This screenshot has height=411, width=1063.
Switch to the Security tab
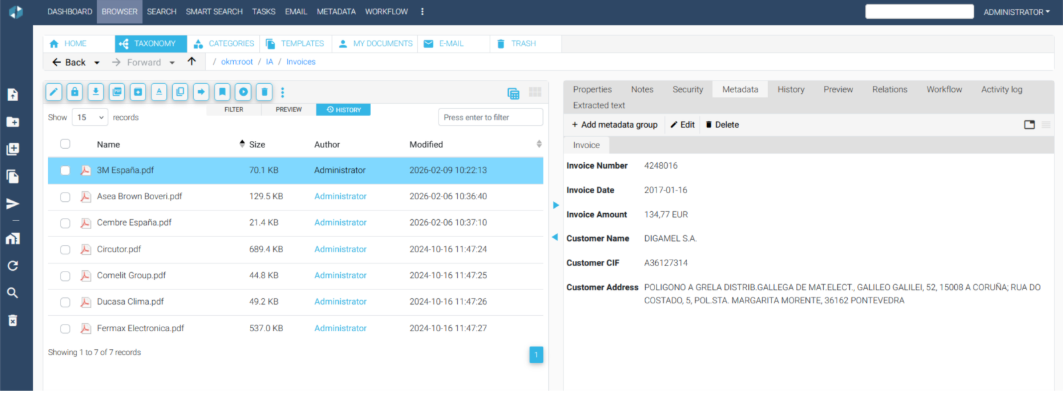687,89
